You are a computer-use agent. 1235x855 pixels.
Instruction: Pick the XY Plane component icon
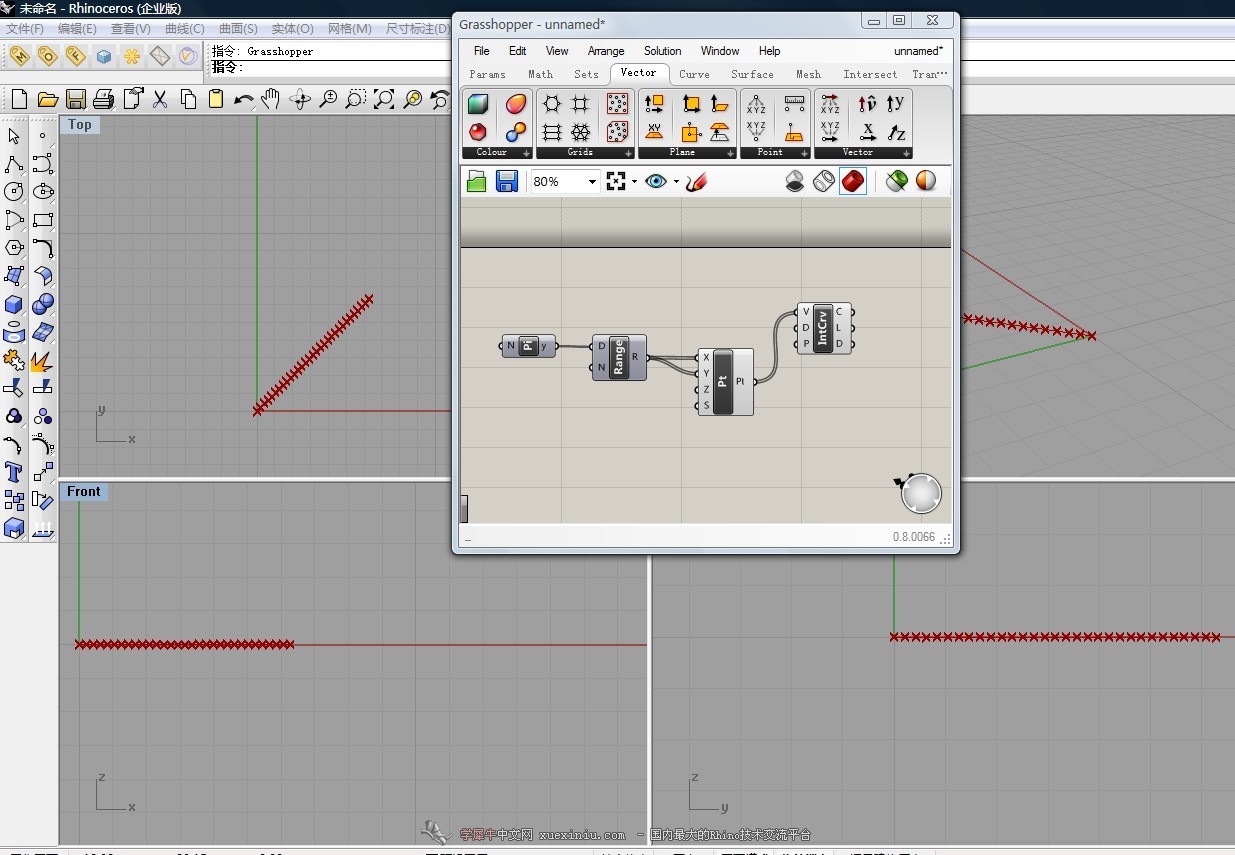[x=654, y=131]
